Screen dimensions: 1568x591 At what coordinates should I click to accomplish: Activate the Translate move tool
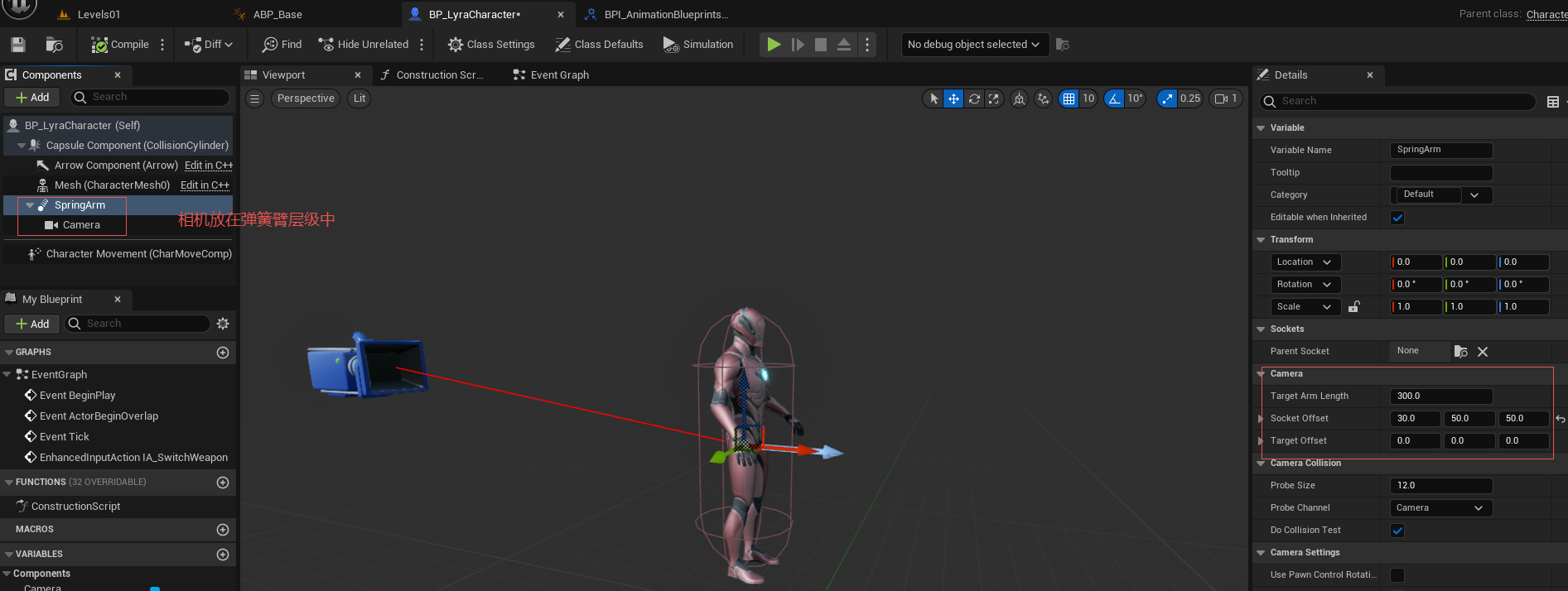(953, 98)
